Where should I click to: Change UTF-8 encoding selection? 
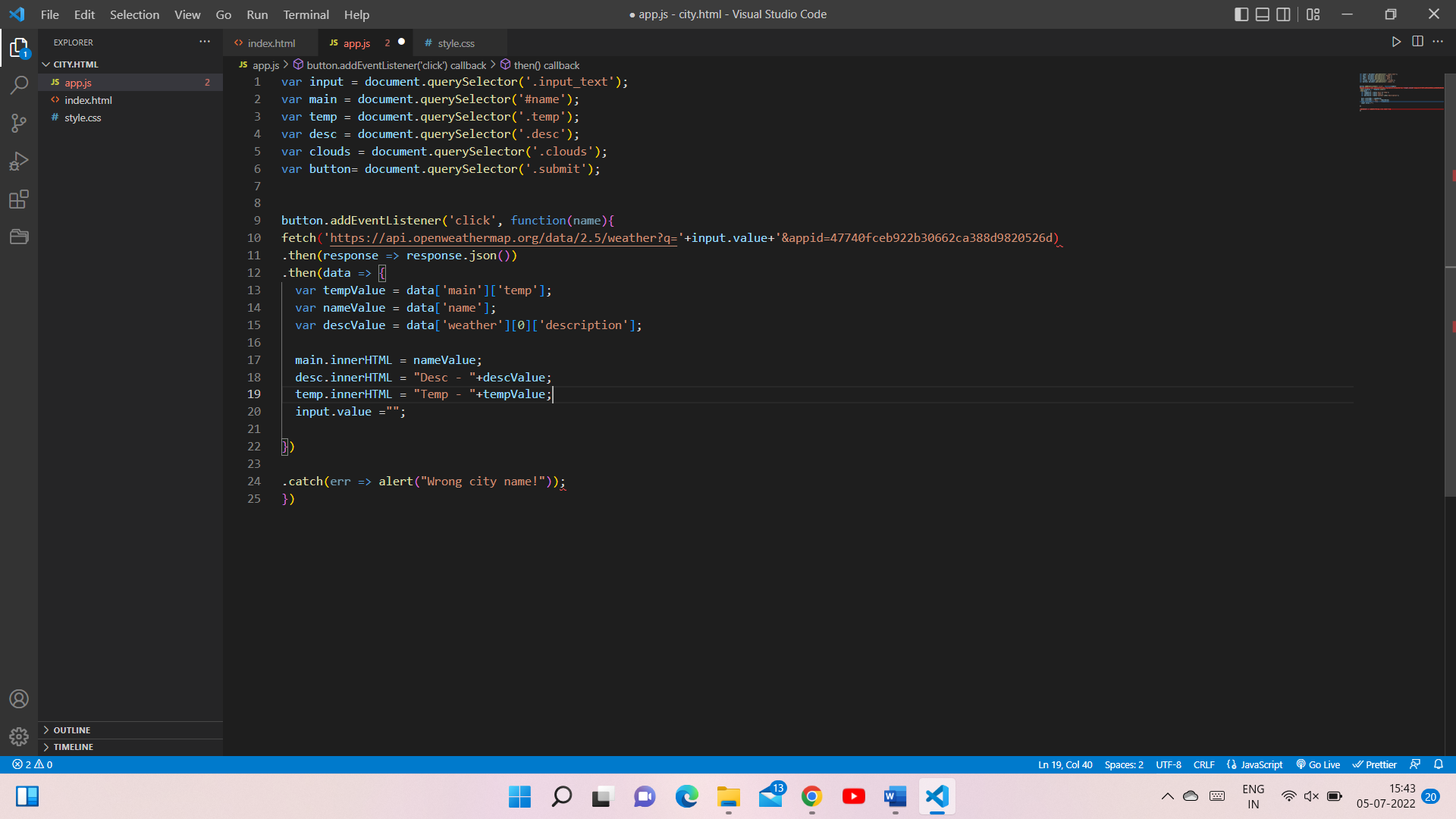click(x=1169, y=764)
